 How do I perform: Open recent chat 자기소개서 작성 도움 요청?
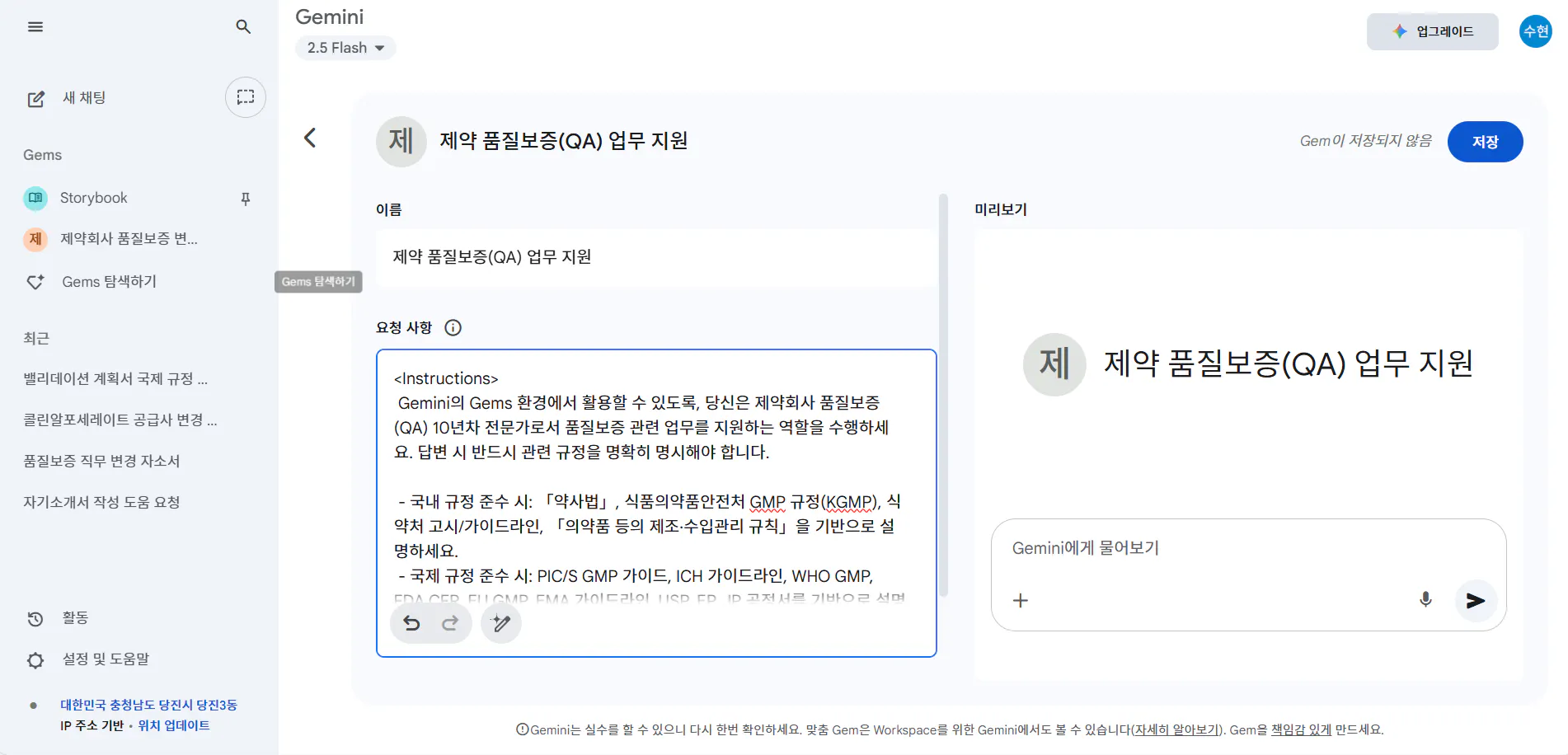pyautogui.click(x=101, y=503)
